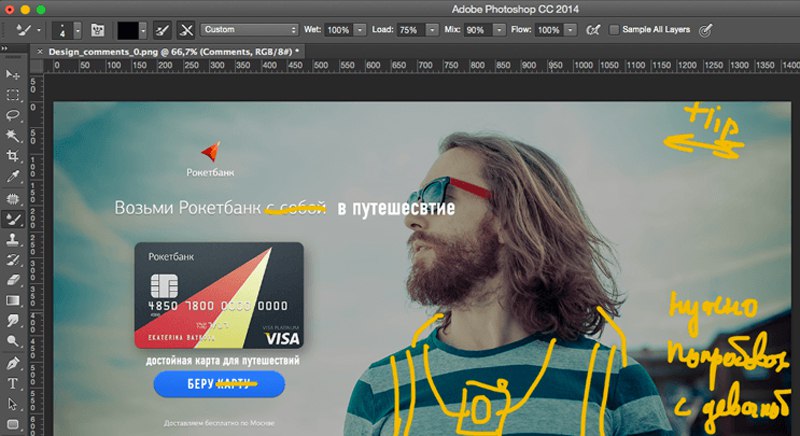This screenshot has height=436, width=800.
Task: Select the Crop tool
Action: click(x=13, y=156)
